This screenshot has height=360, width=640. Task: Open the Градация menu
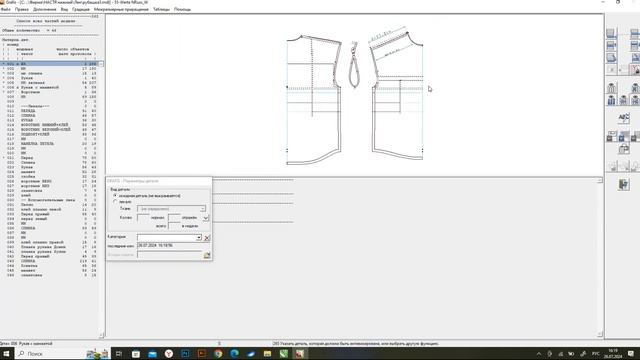tap(81, 9)
